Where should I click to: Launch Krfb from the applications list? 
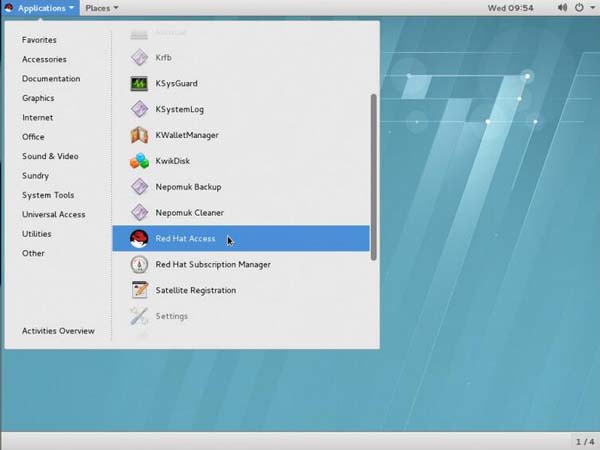[166, 57]
